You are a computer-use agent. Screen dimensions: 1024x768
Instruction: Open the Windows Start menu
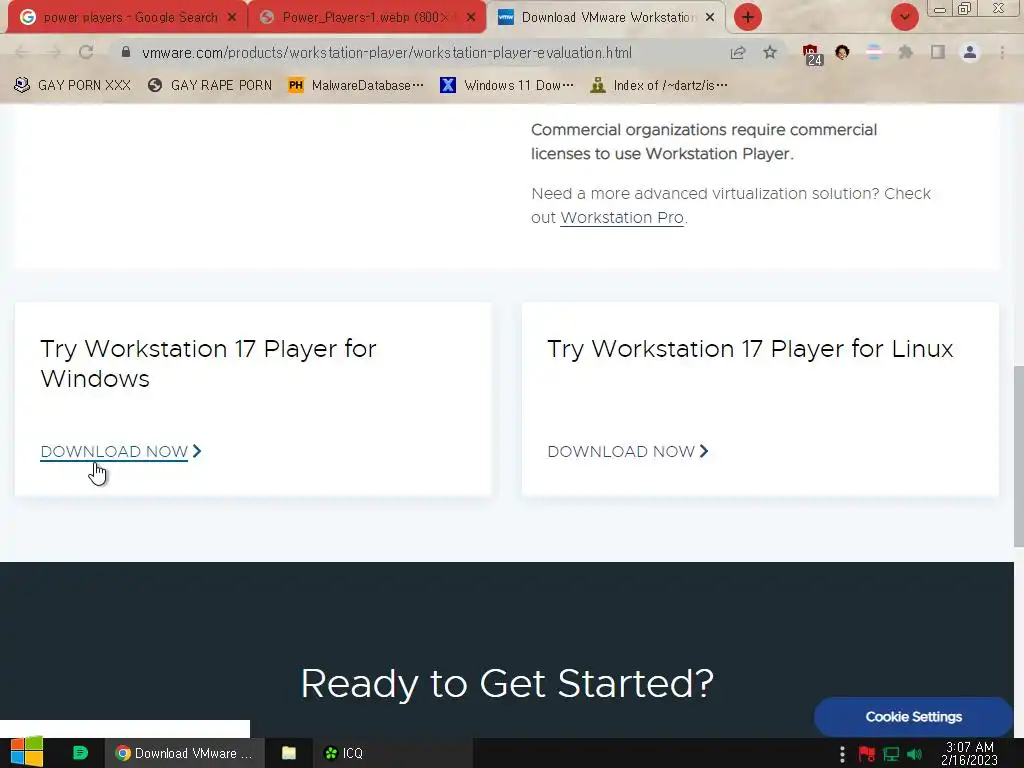click(27, 753)
